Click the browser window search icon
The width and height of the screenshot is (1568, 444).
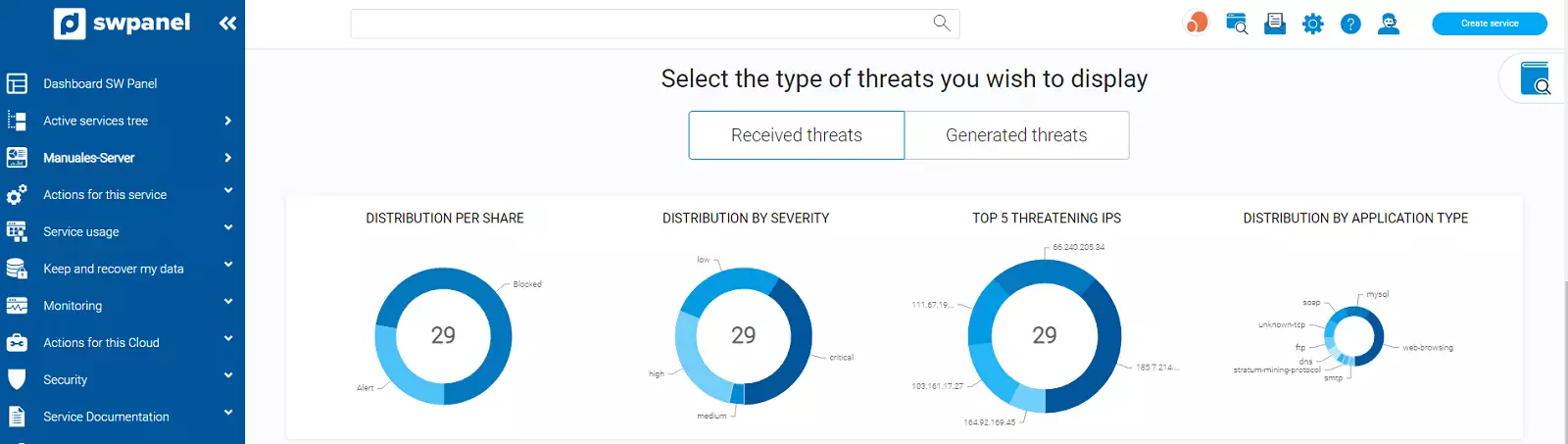pos(1237,24)
